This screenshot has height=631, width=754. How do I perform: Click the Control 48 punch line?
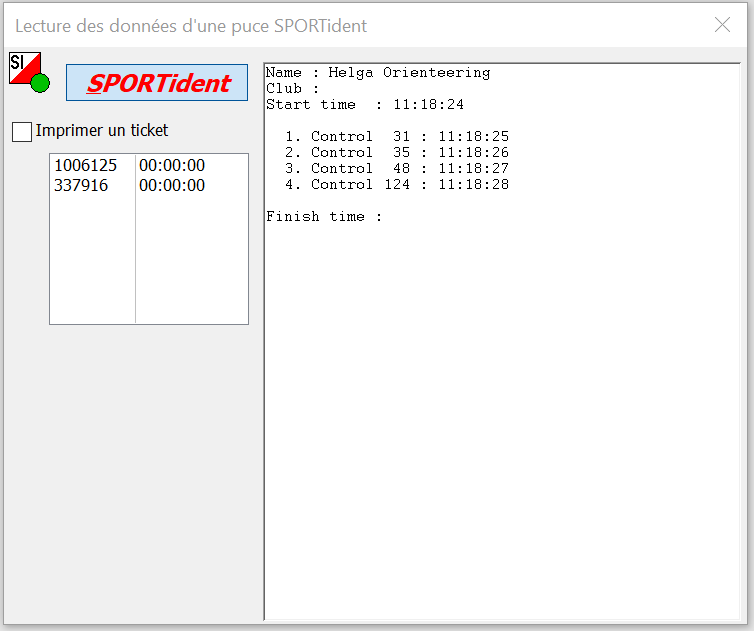tap(397, 168)
